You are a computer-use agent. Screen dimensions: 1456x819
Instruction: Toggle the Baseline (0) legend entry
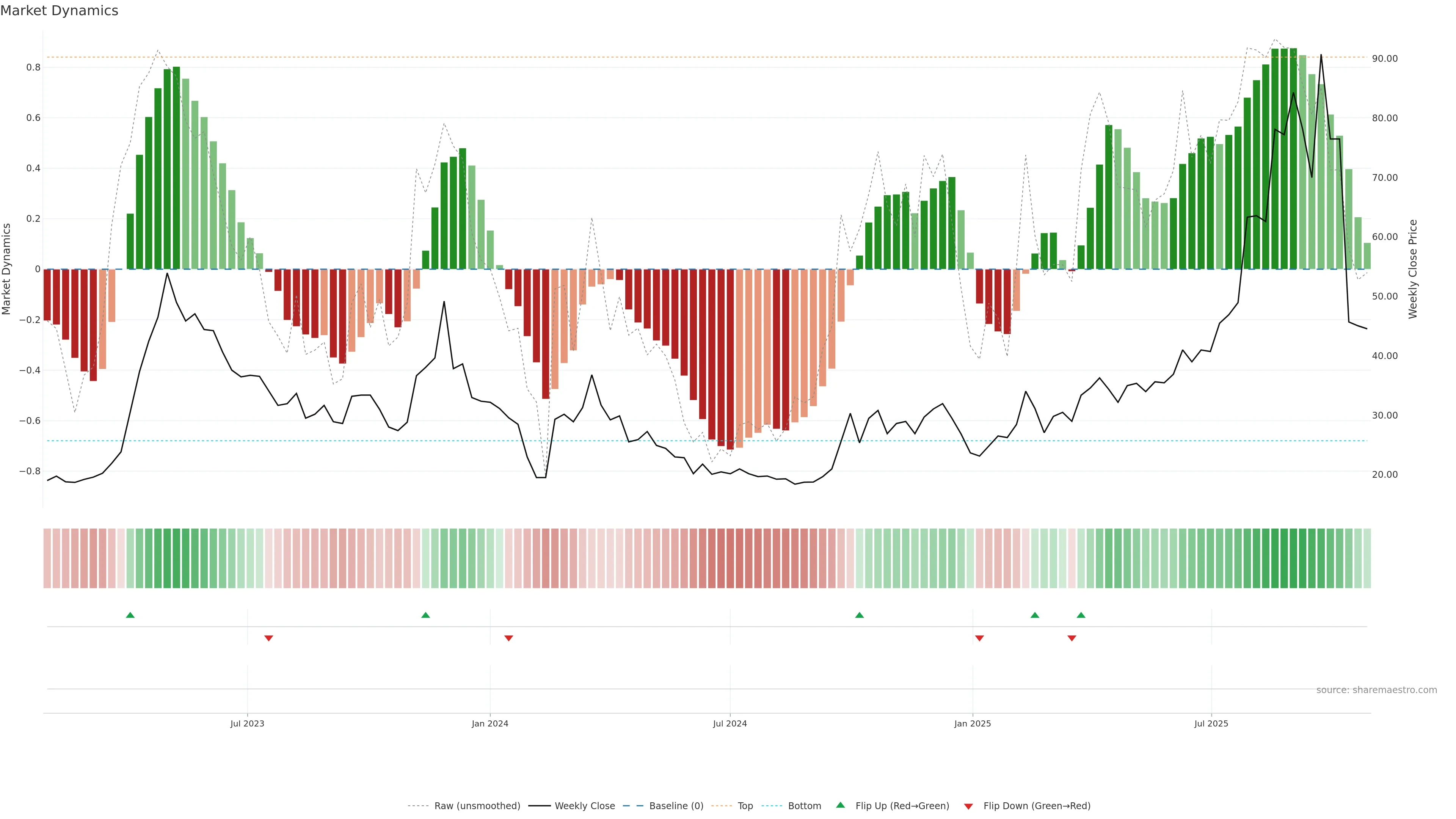pos(676,806)
